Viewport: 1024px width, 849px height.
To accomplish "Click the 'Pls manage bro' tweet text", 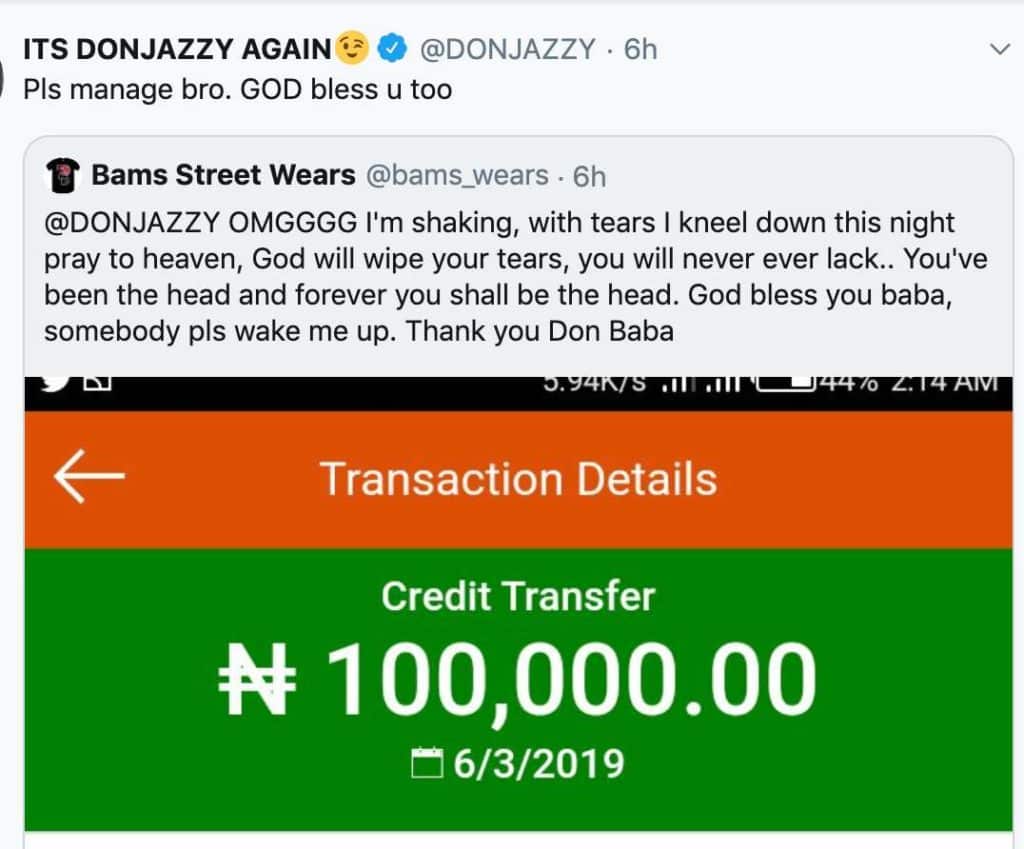I will point(238,89).
